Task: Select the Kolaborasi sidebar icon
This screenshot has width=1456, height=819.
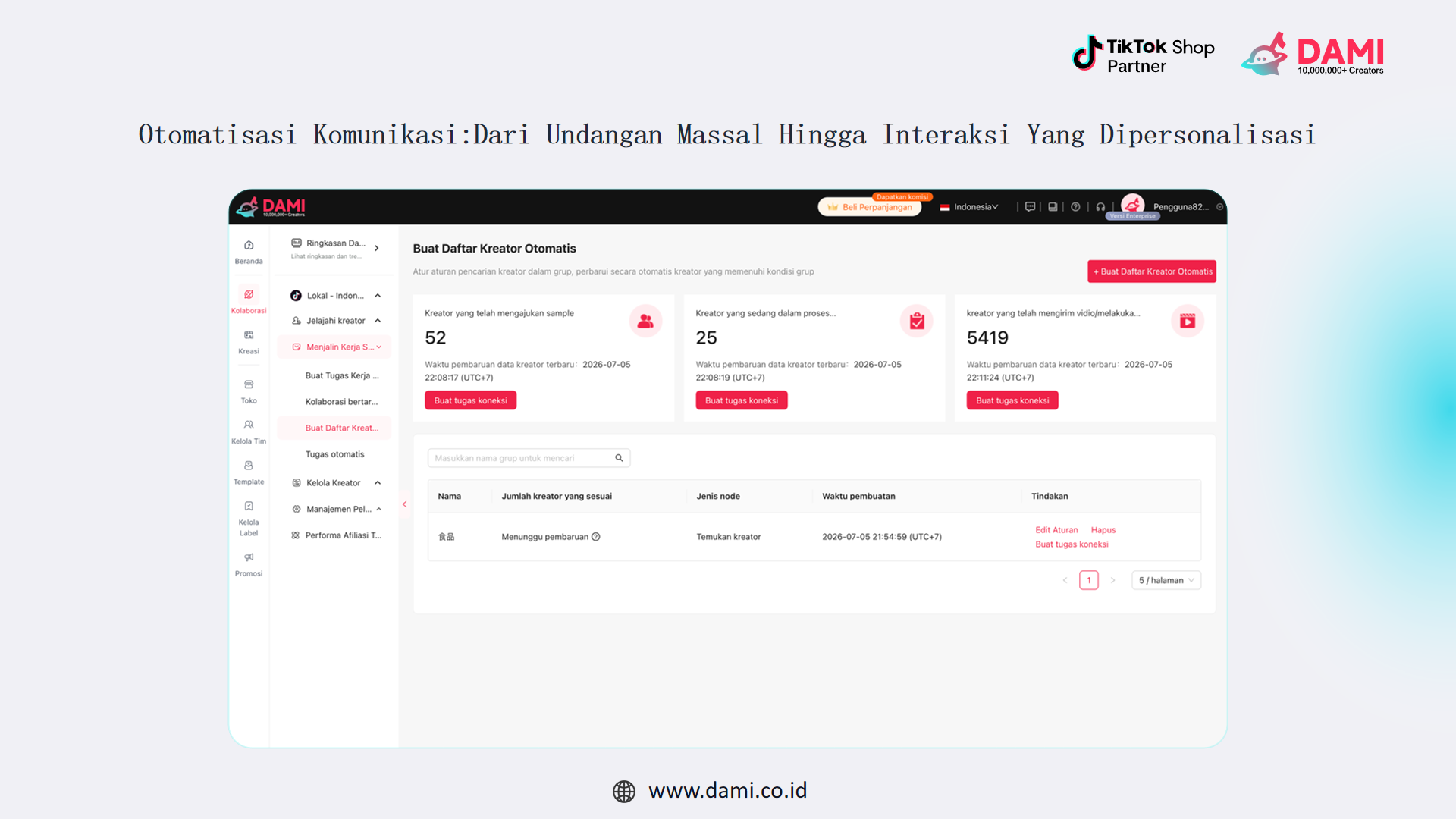Action: point(249,294)
